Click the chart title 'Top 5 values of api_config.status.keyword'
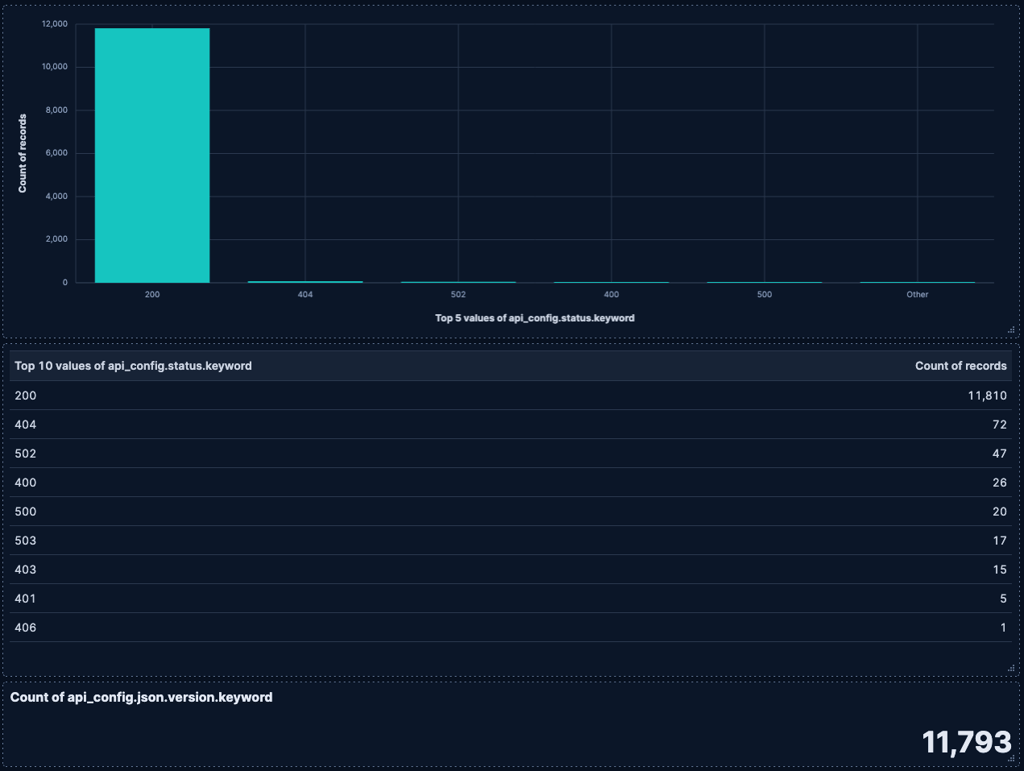The width and height of the screenshot is (1024, 771). coord(535,318)
